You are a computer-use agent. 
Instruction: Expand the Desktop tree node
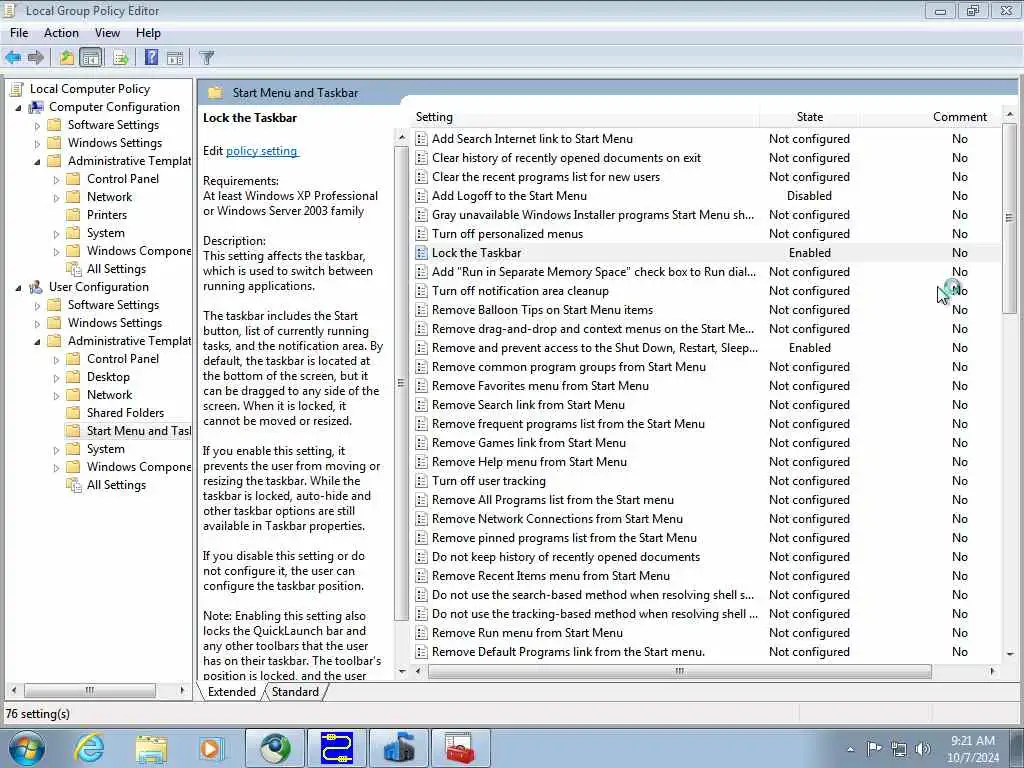[56, 377]
